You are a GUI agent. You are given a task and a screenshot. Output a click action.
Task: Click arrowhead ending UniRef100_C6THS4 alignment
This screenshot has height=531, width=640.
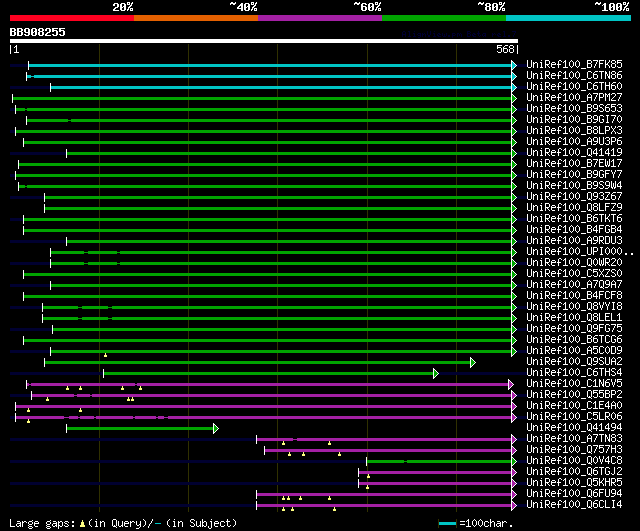click(x=436, y=373)
